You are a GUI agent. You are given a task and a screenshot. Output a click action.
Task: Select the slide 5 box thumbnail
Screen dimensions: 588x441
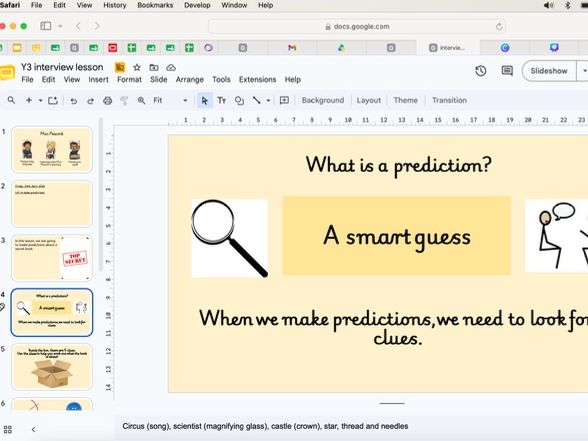click(x=52, y=367)
